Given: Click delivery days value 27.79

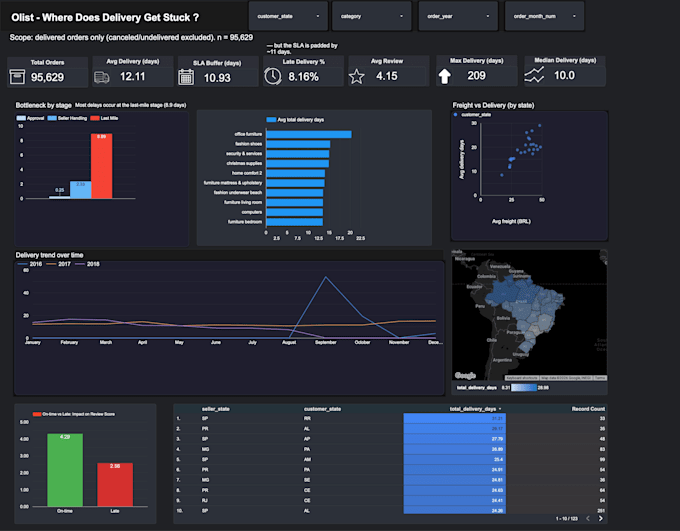Looking at the screenshot, I should tap(497, 439).
